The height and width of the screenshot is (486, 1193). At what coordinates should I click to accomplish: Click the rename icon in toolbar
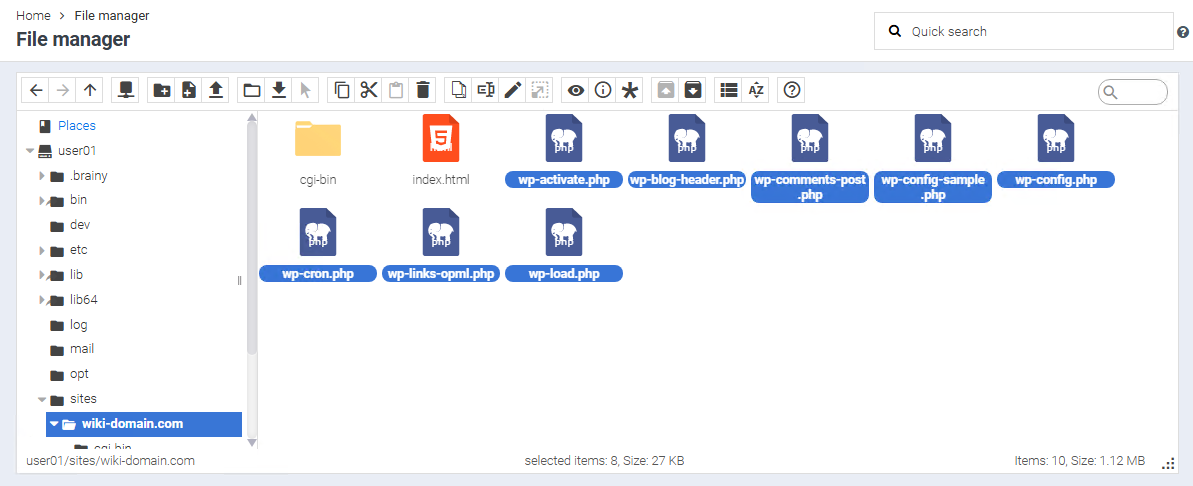(486, 91)
